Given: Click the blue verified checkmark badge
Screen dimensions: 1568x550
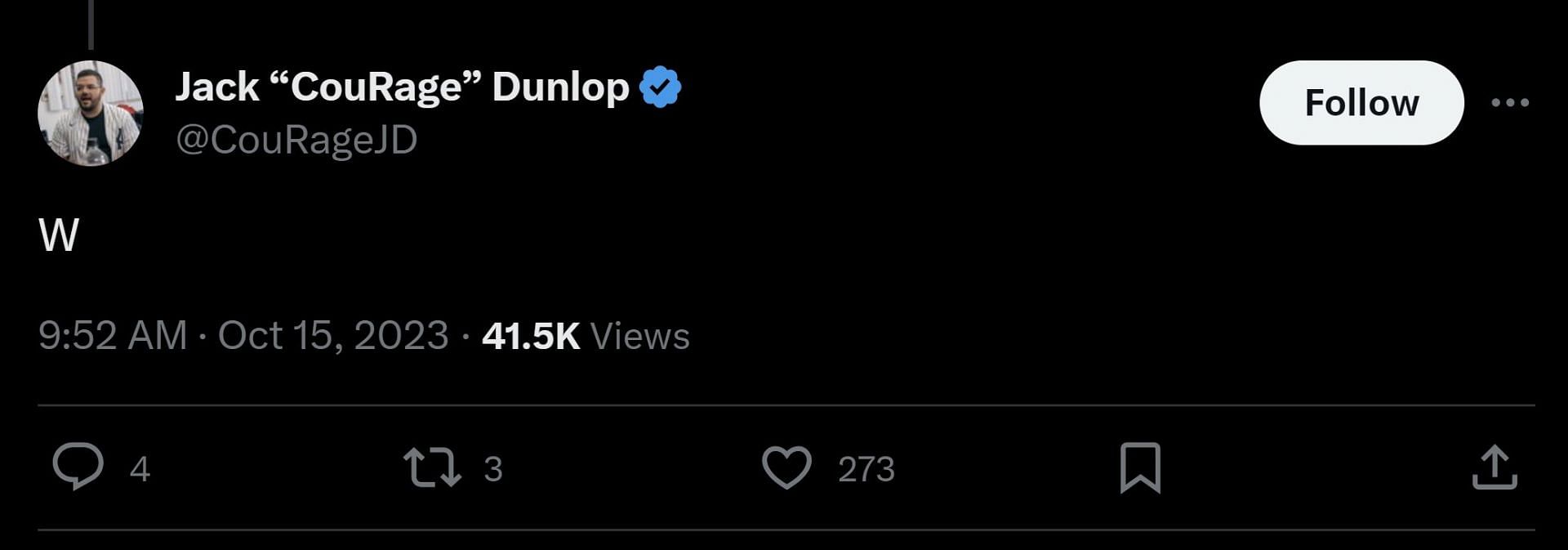Looking at the screenshot, I should (661, 87).
